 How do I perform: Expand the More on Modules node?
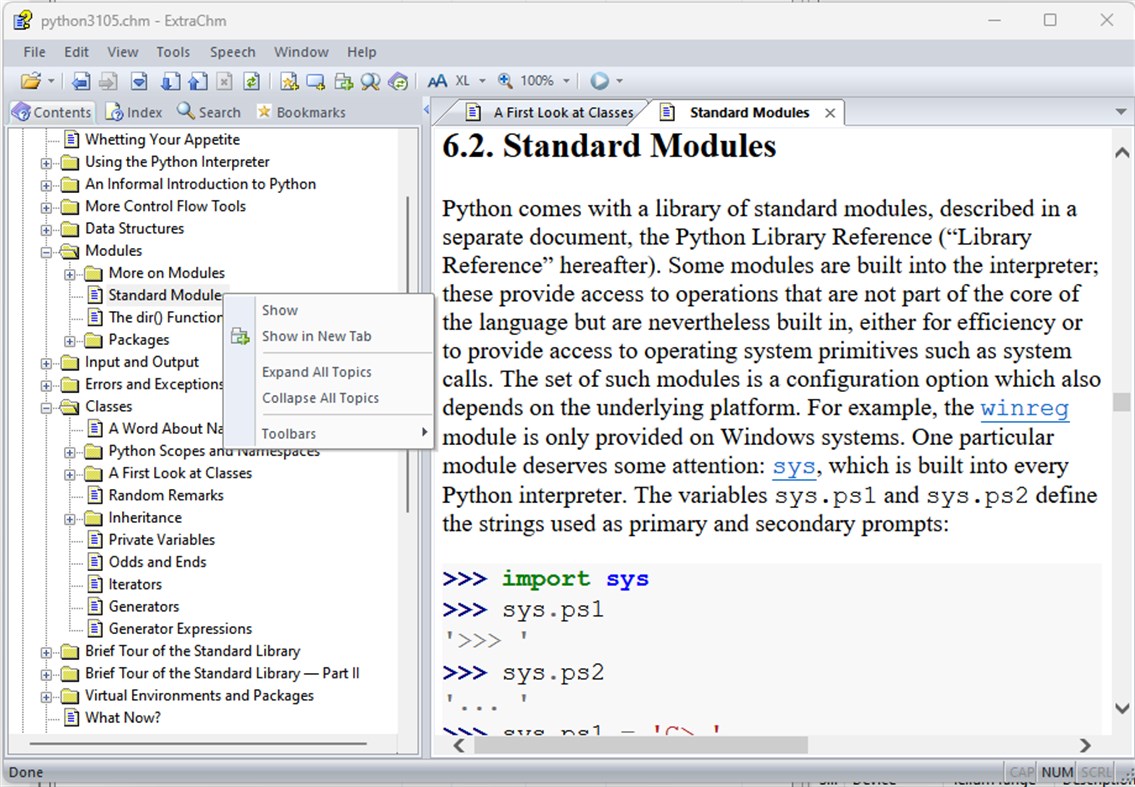click(69, 274)
